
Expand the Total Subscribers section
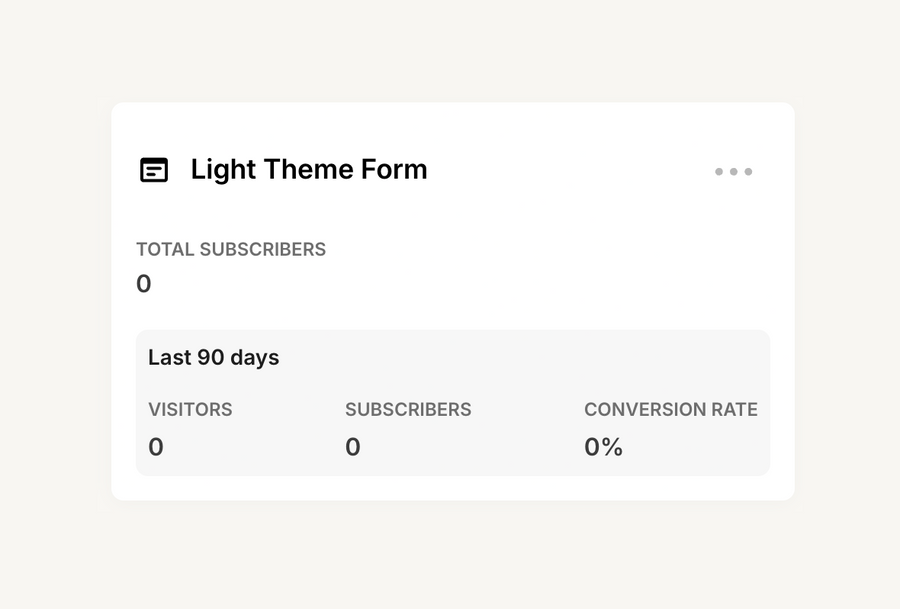[231, 249]
